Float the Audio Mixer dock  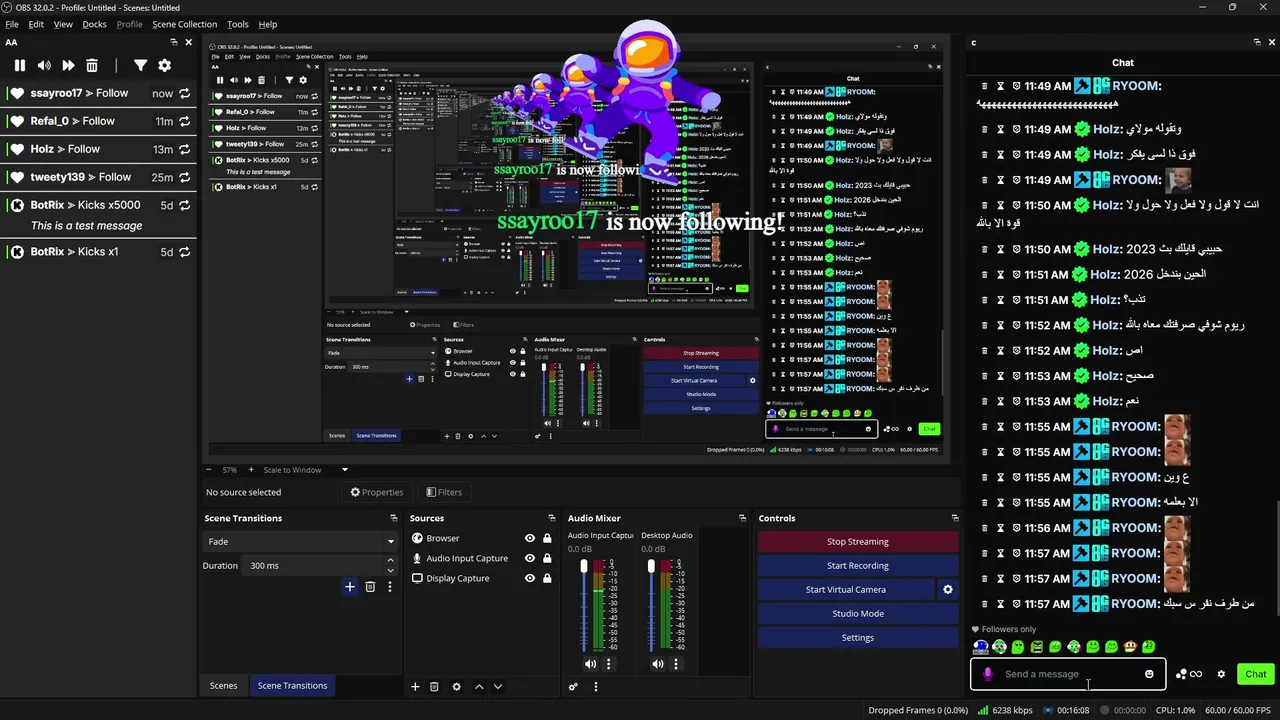tap(742, 518)
